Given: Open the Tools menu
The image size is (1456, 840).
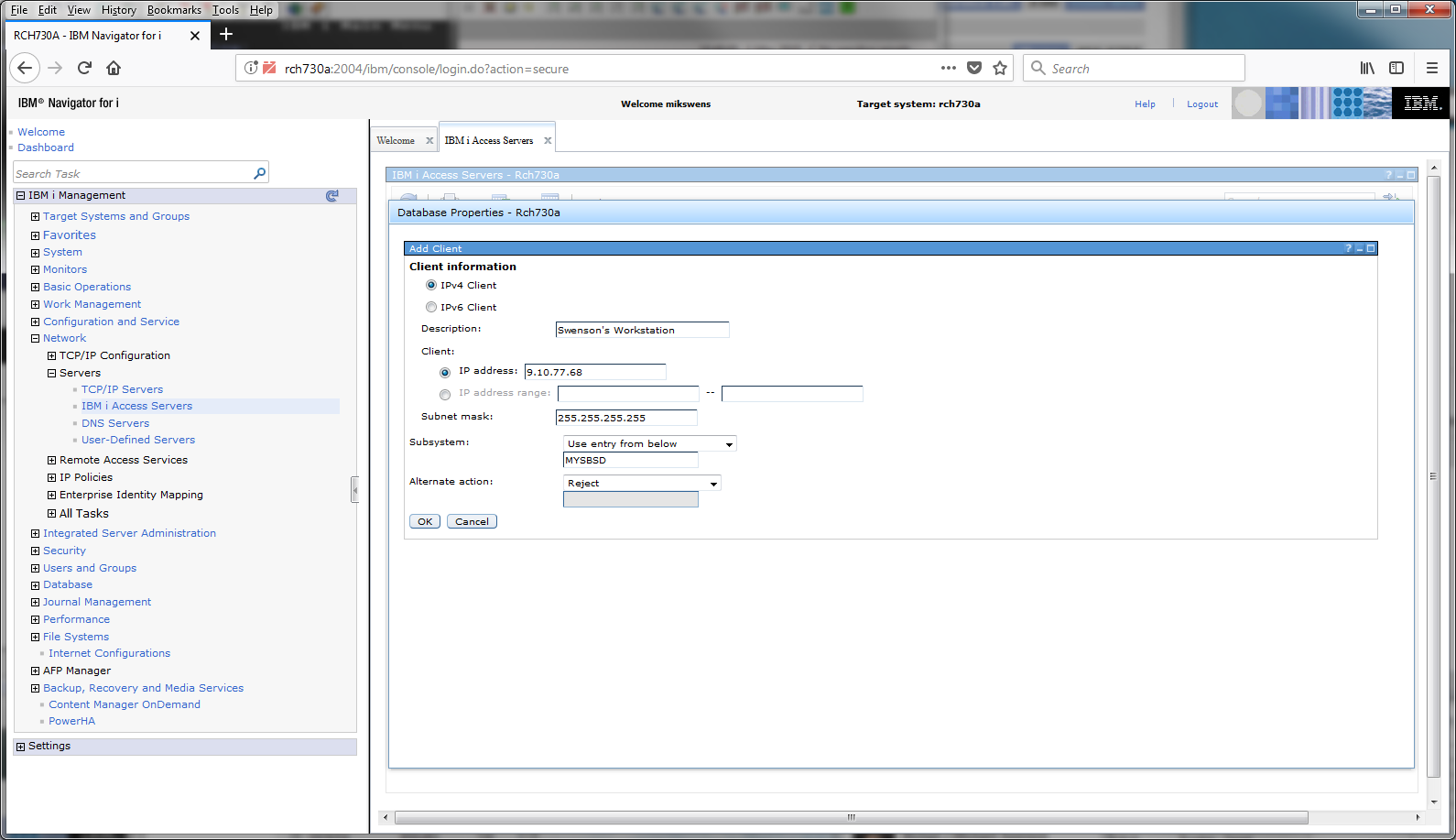Looking at the screenshot, I should [225, 10].
